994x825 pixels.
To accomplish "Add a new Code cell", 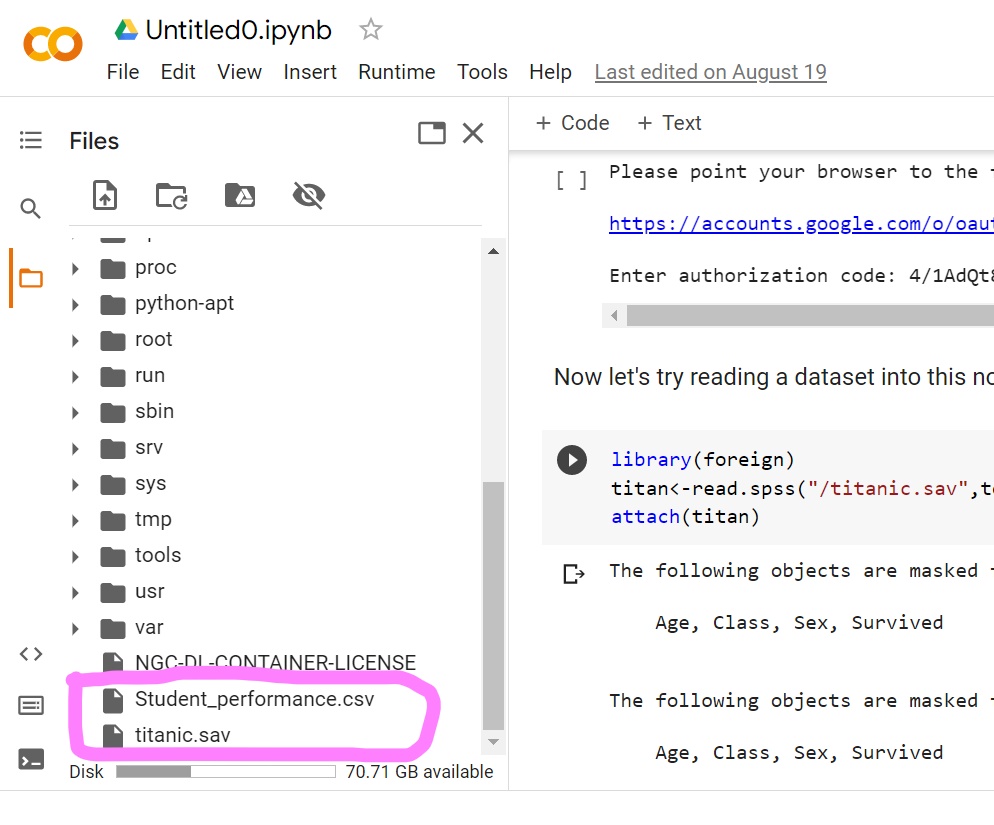I will (x=572, y=123).
